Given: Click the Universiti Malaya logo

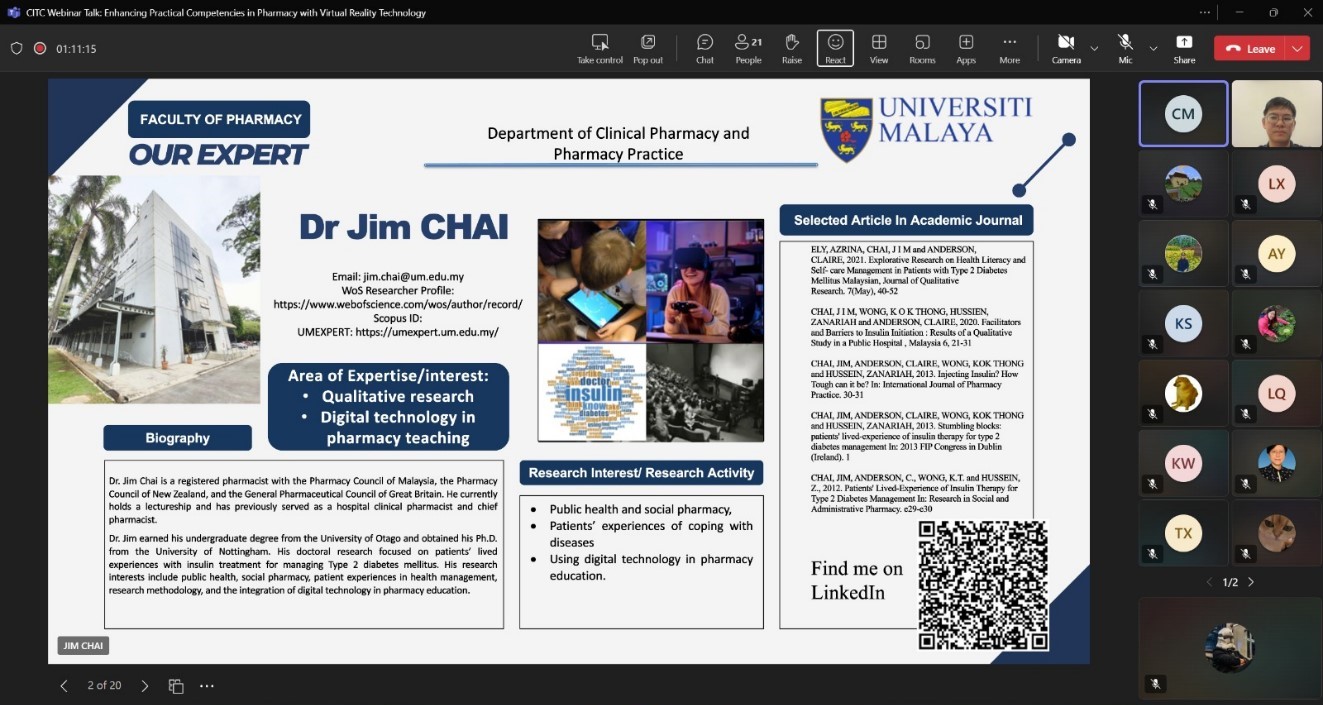Looking at the screenshot, I should pyautogui.click(x=926, y=129).
